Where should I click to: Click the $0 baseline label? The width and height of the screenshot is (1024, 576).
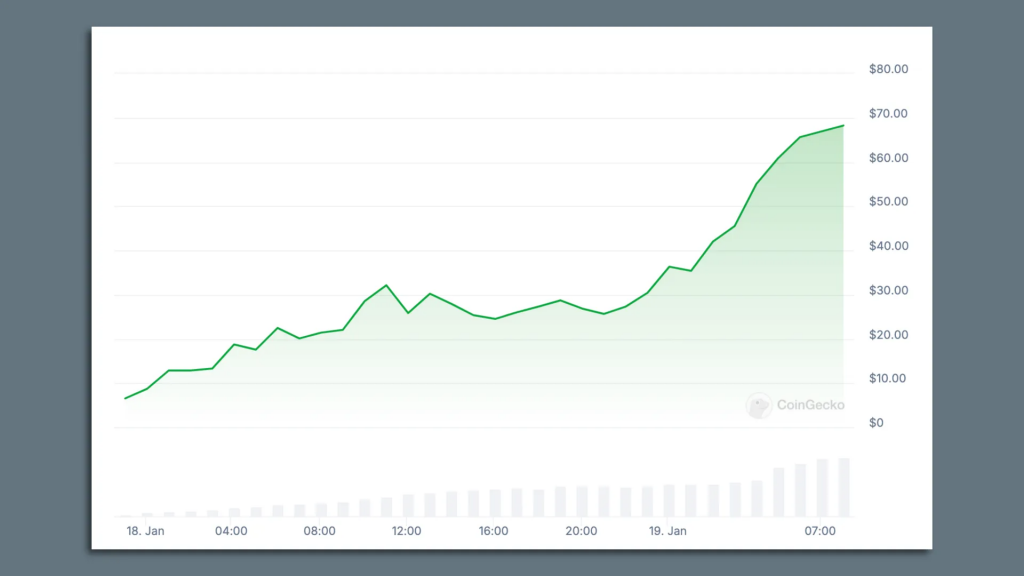pos(876,423)
